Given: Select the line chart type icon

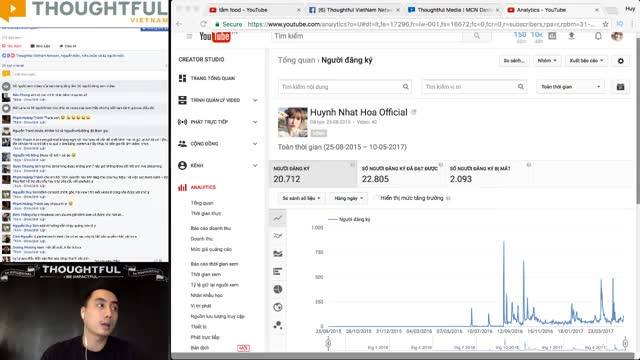Looking at the screenshot, I should (x=278, y=218).
